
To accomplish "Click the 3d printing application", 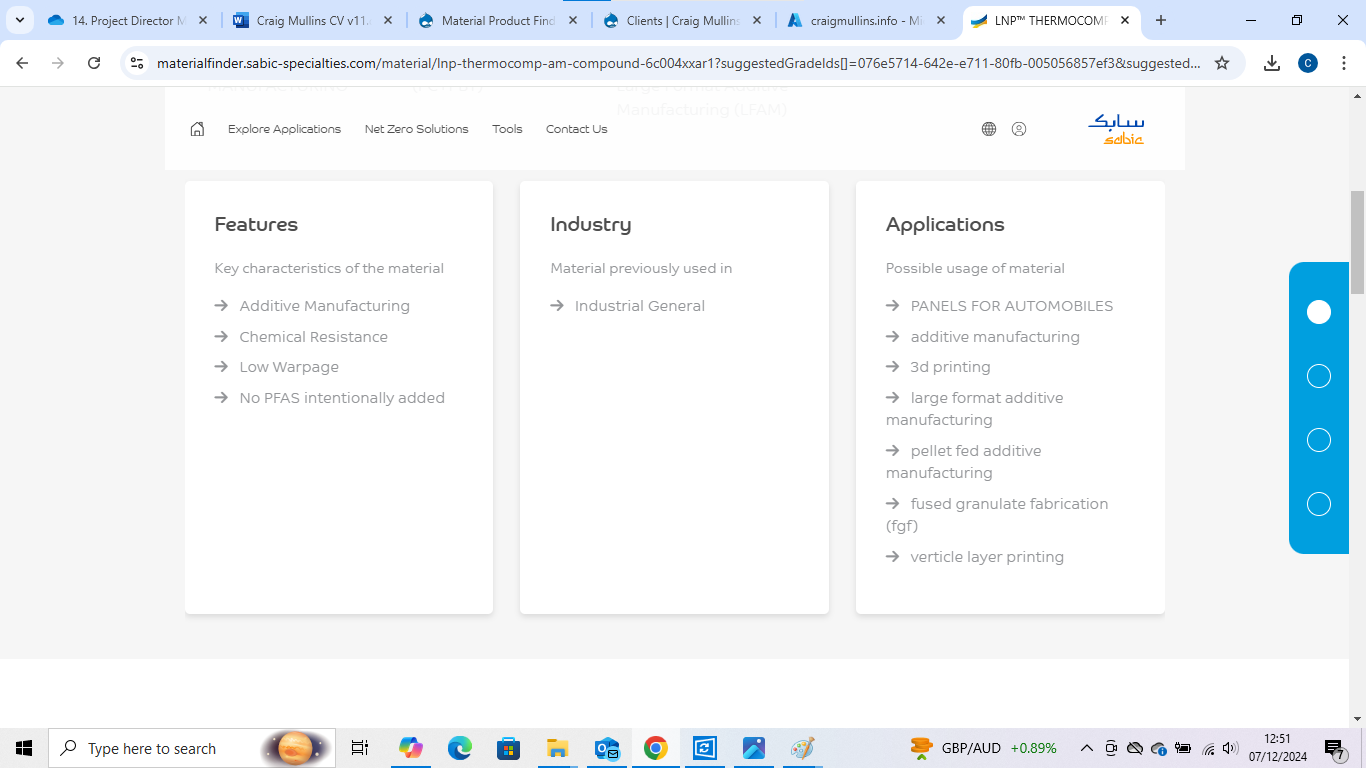I will pos(950,367).
